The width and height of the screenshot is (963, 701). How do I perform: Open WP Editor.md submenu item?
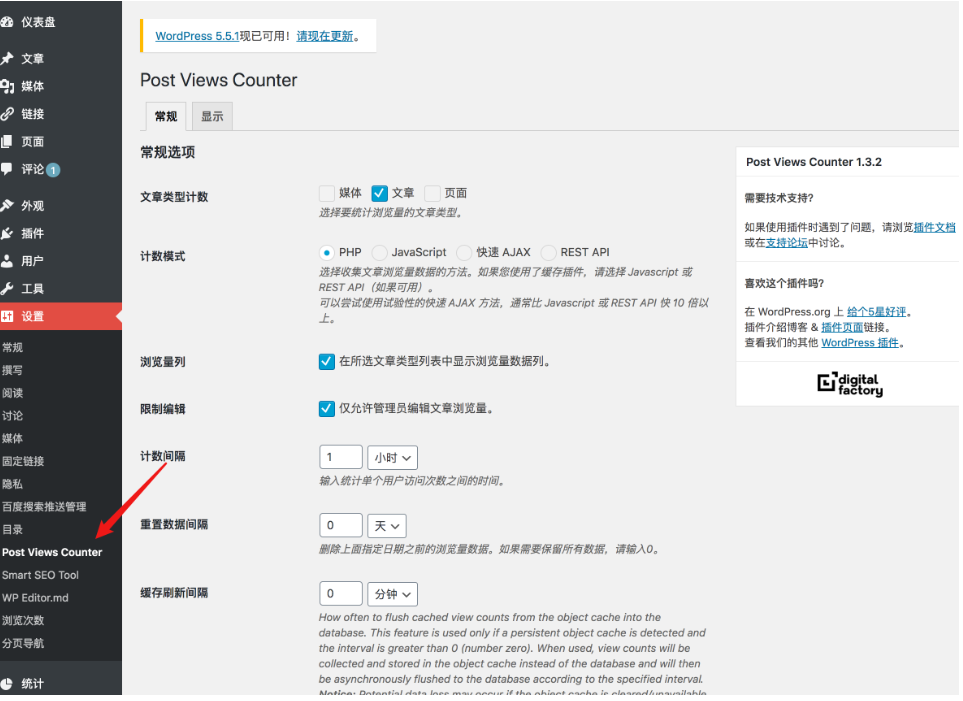click(x=36, y=598)
